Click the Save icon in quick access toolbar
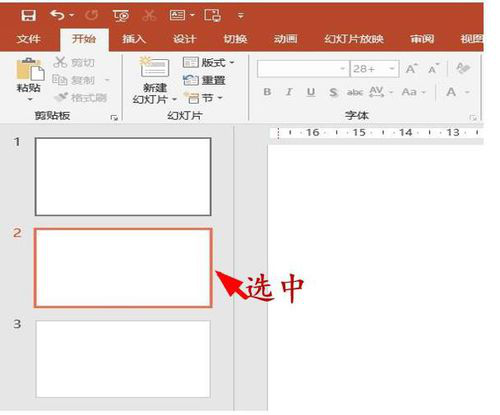500x415 pixels. click(28, 15)
